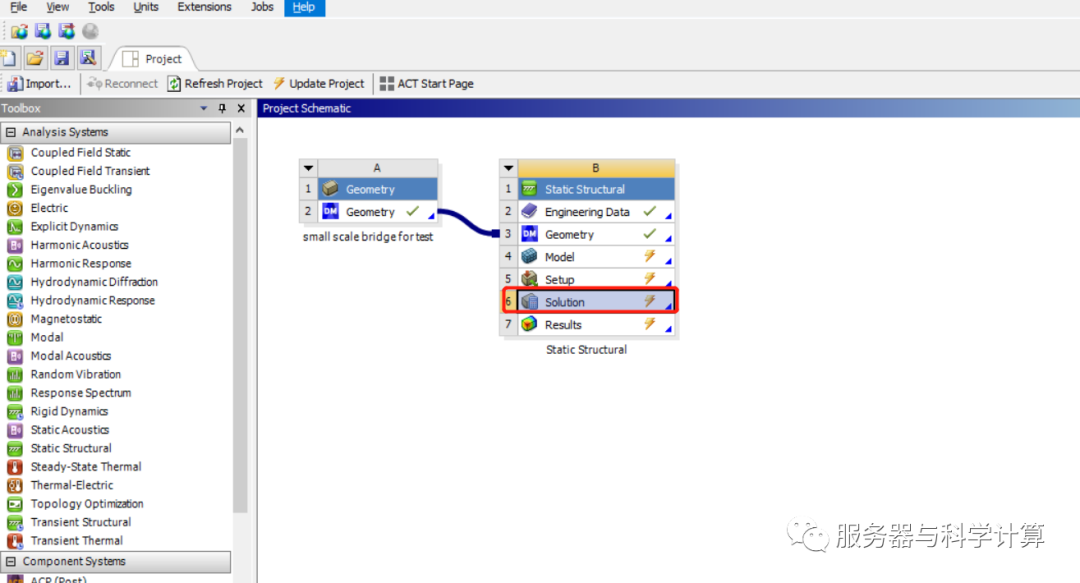Select Geometry cell A2

(x=377, y=212)
